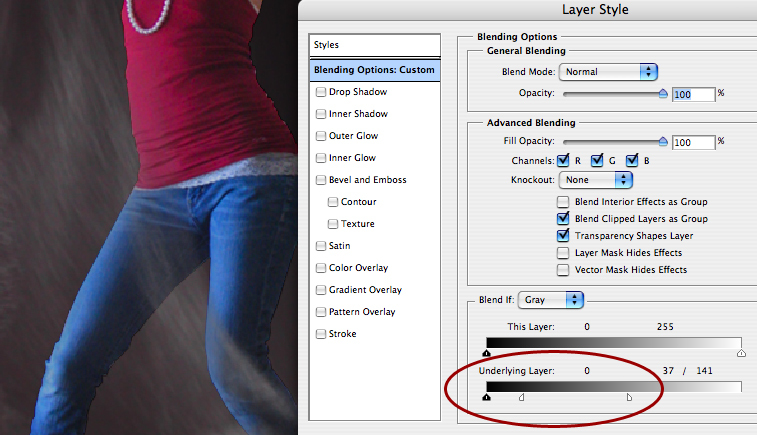Click This Layer black point triangle

click(487, 353)
